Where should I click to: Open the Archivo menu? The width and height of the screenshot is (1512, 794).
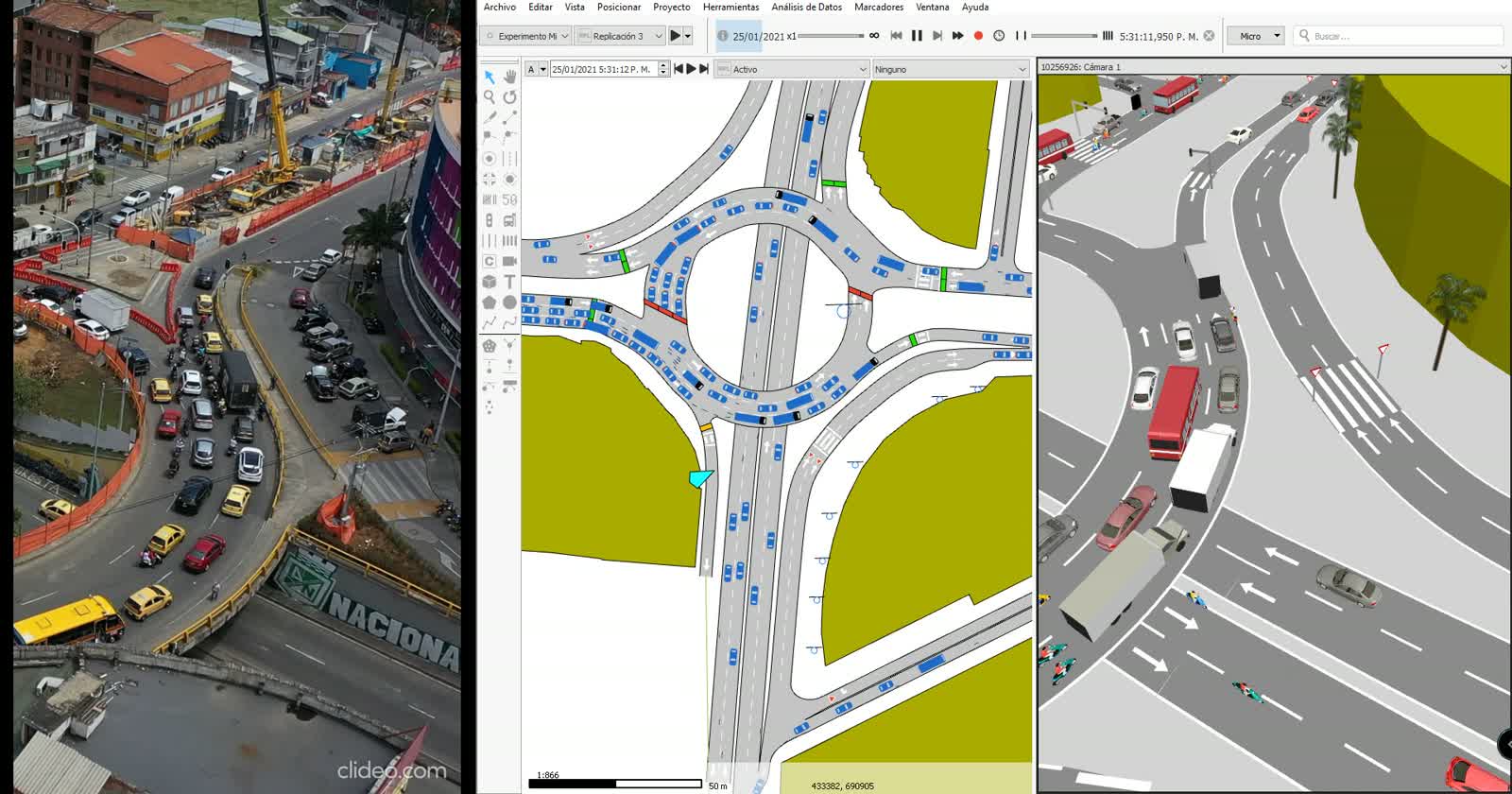pyautogui.click(x=500, y=7)
